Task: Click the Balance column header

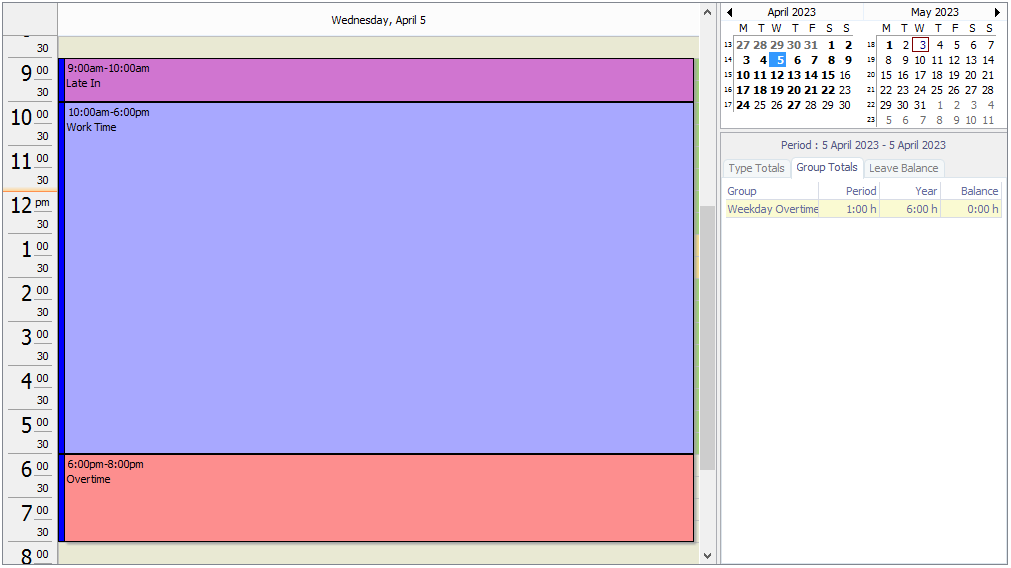Action: [979, 191]
